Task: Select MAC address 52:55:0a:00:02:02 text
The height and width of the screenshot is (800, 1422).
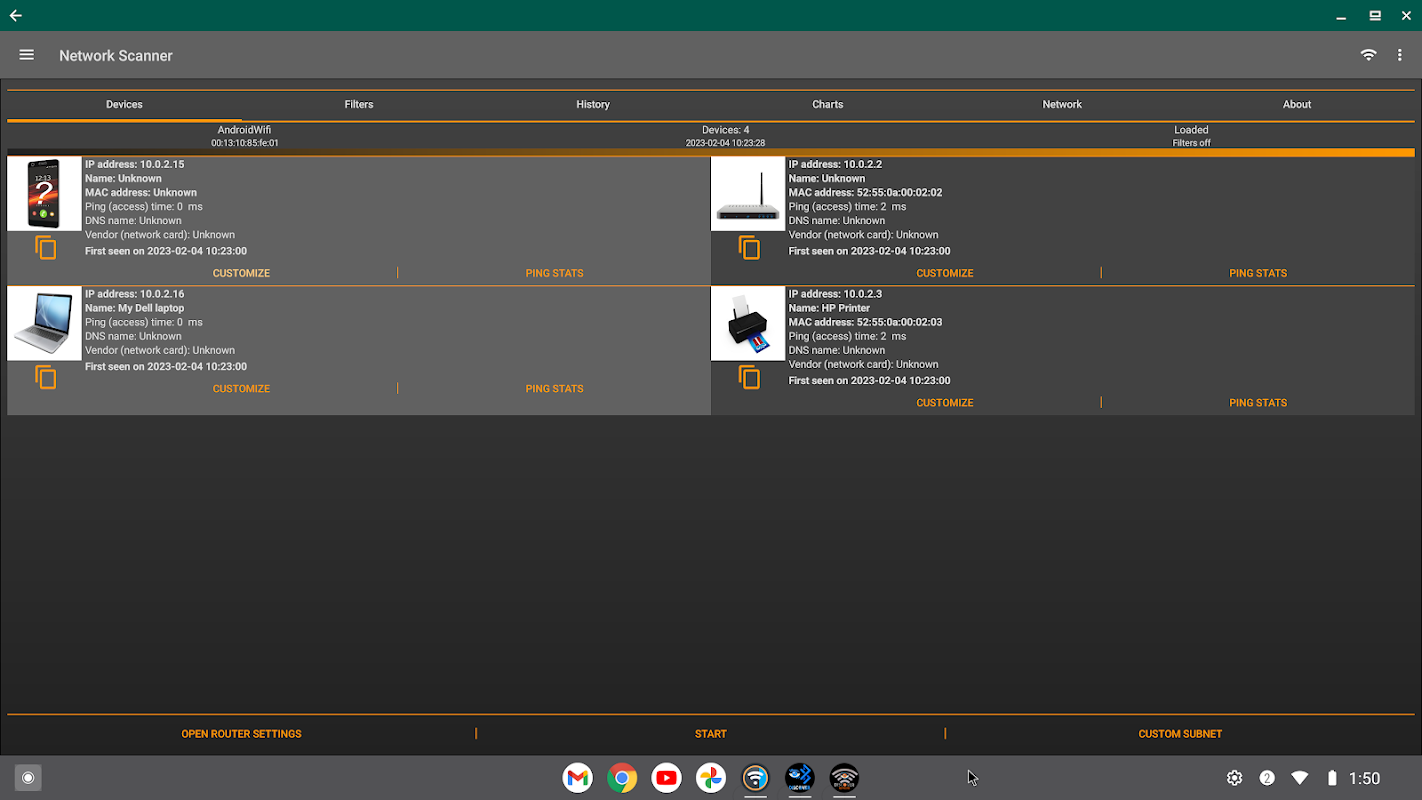Action: (x=865, y=193)
